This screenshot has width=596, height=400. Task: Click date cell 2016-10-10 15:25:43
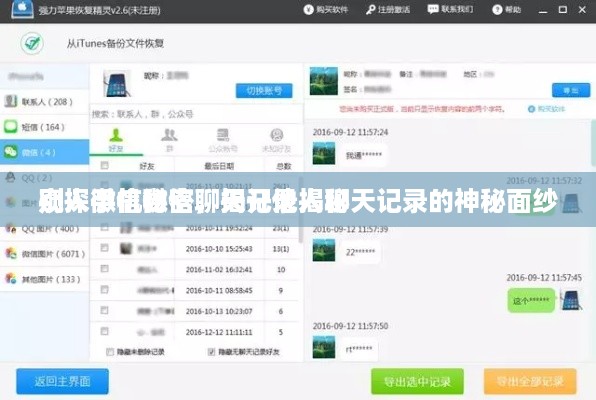[219, 249]
